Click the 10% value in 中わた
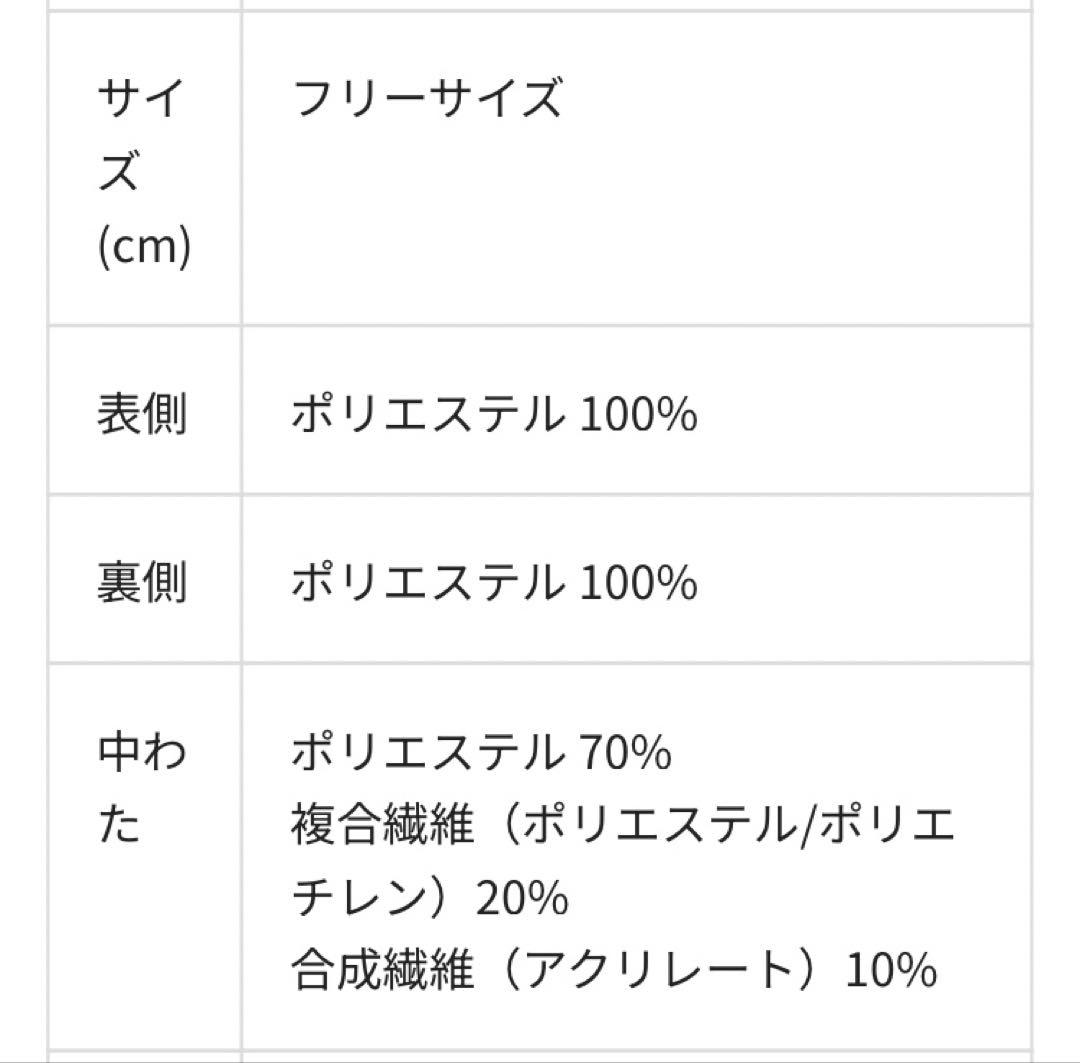1080x1063 pixels. pyautogui.click(x=891, y=970)
